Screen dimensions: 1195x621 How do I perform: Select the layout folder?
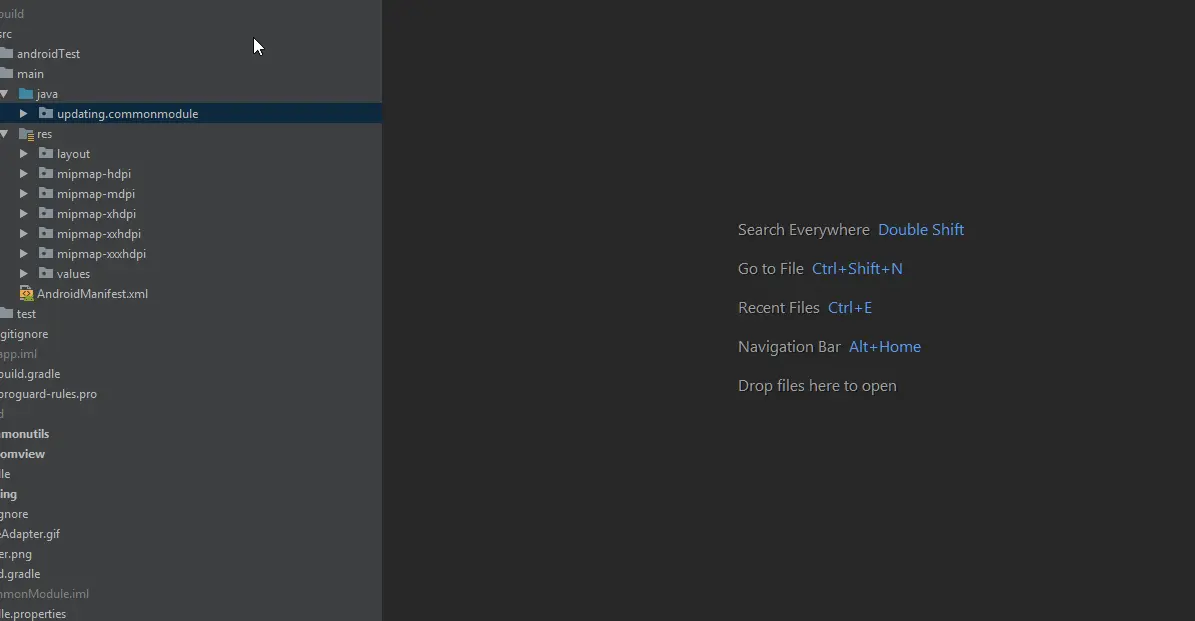coord(73,154)
